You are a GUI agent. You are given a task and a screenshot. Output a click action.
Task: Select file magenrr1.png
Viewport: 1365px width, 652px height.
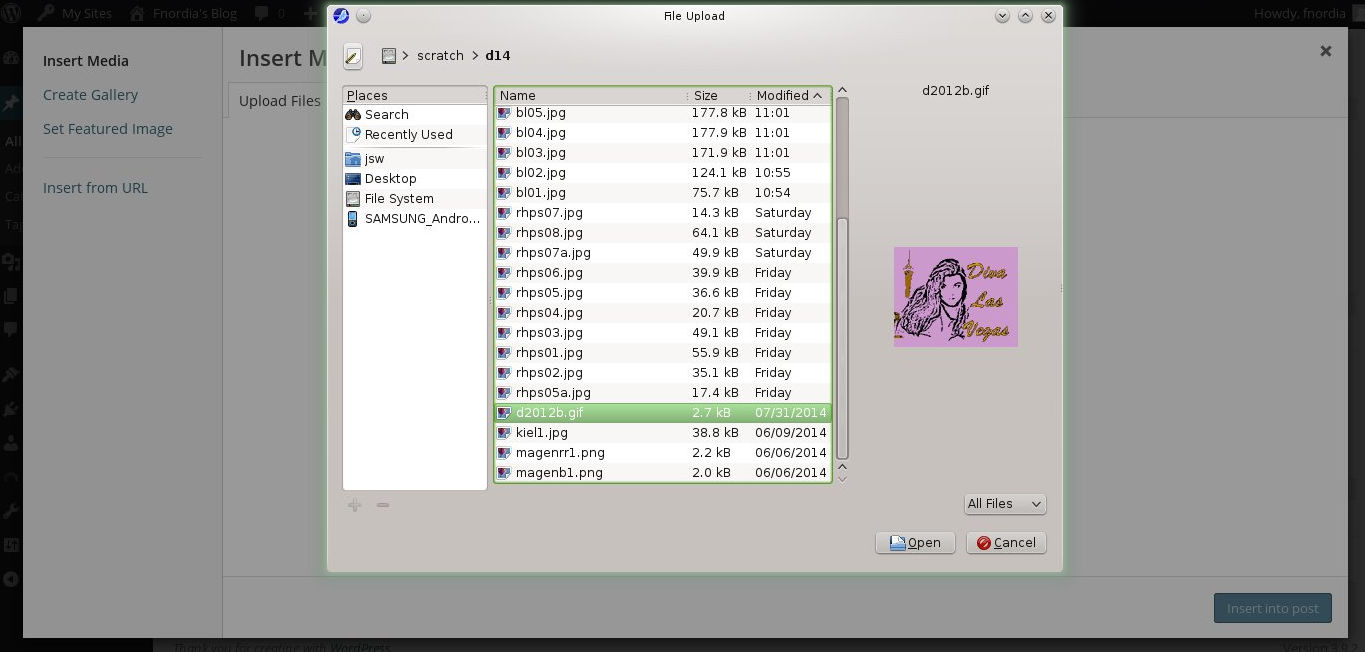(x=662, y=452)
